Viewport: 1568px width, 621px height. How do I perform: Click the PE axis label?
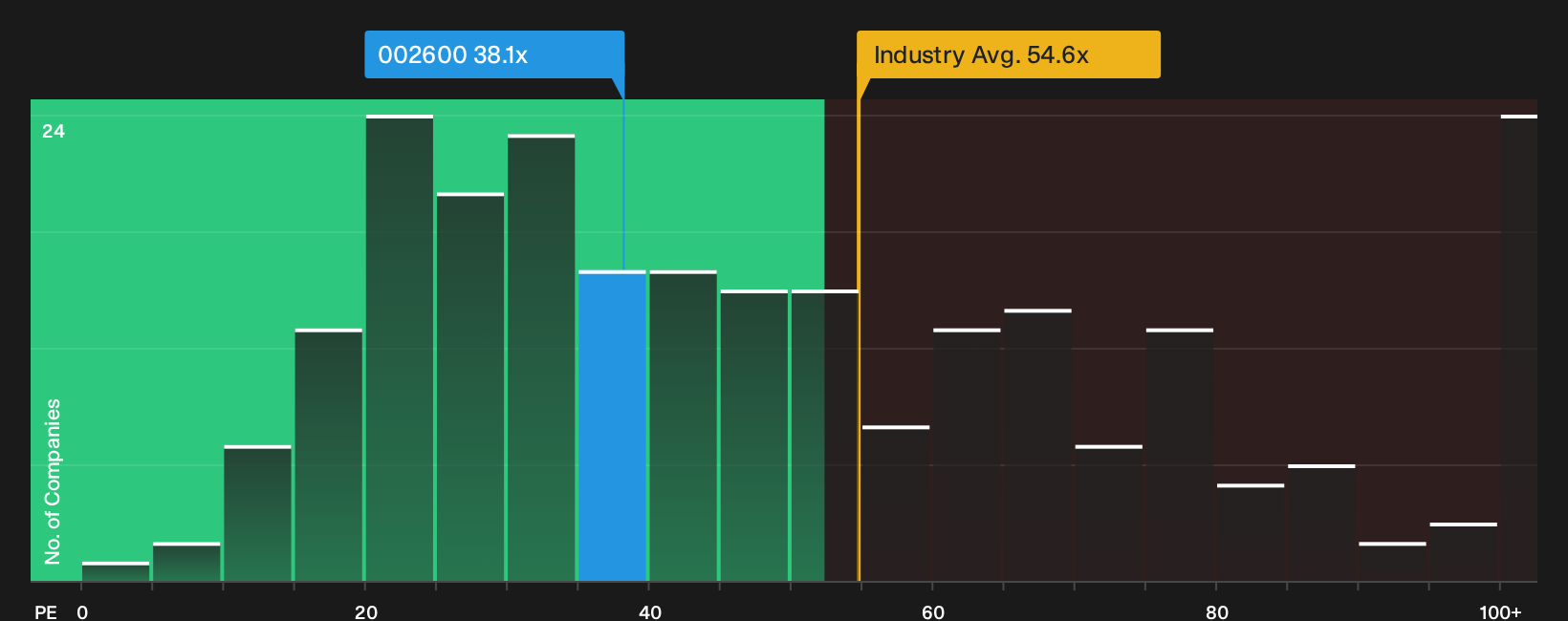click(x=46, y=611)
